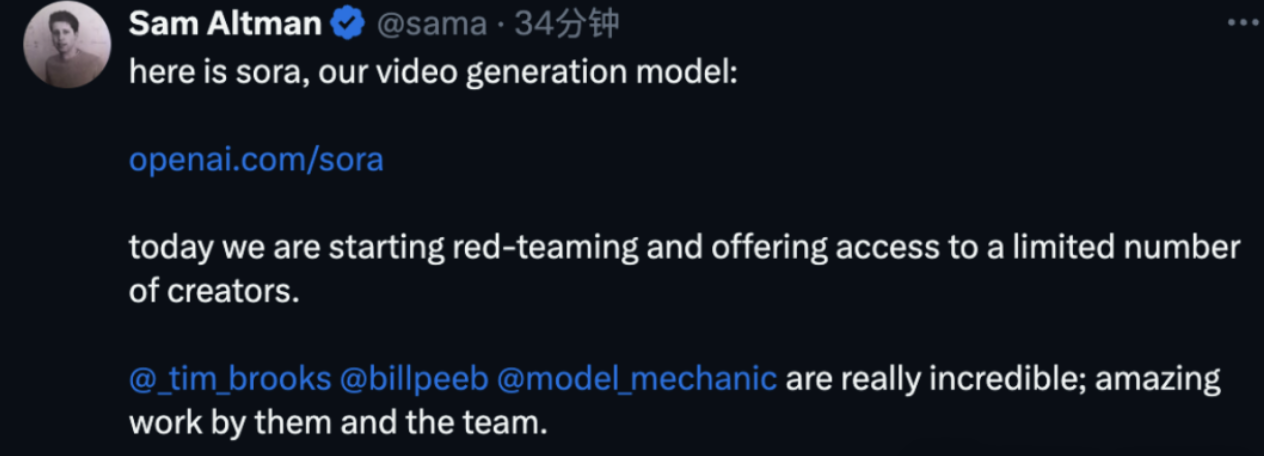Open the openai.com/sora link
This screenshot has width=1264, height=456.
tap(256, 160)
